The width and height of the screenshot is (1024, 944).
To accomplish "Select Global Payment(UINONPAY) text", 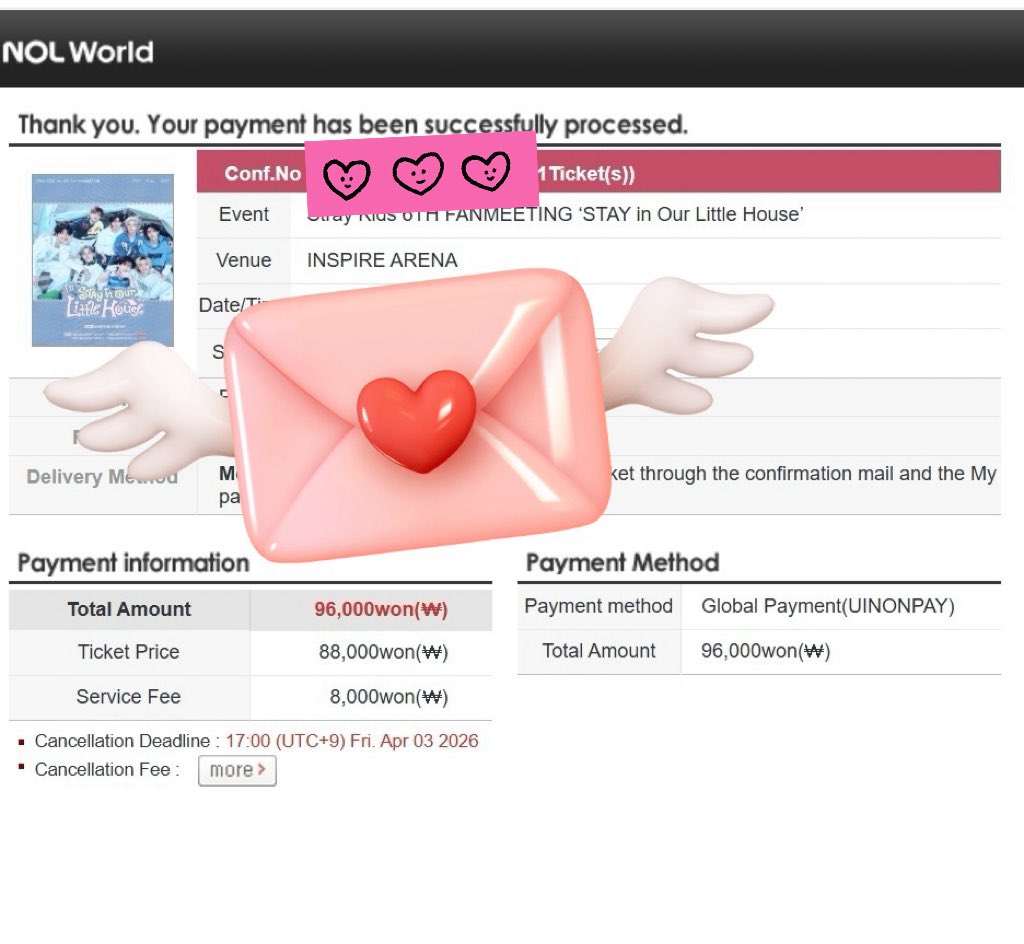I will click(x=828, y=606).
